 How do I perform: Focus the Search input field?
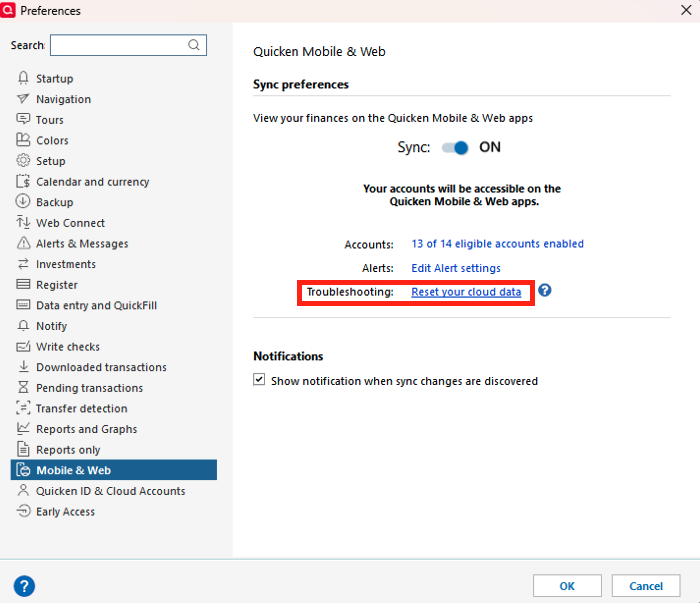point(128,45)
